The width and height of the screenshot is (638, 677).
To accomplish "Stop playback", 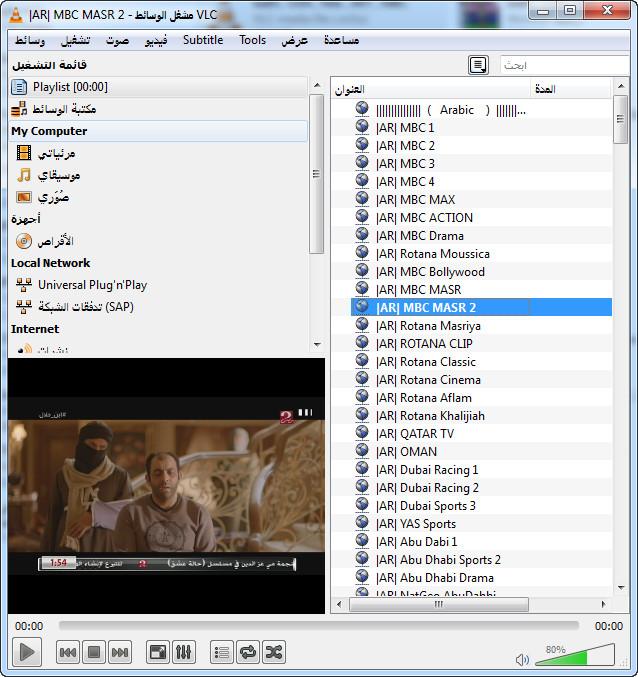I will coord(94,652).
